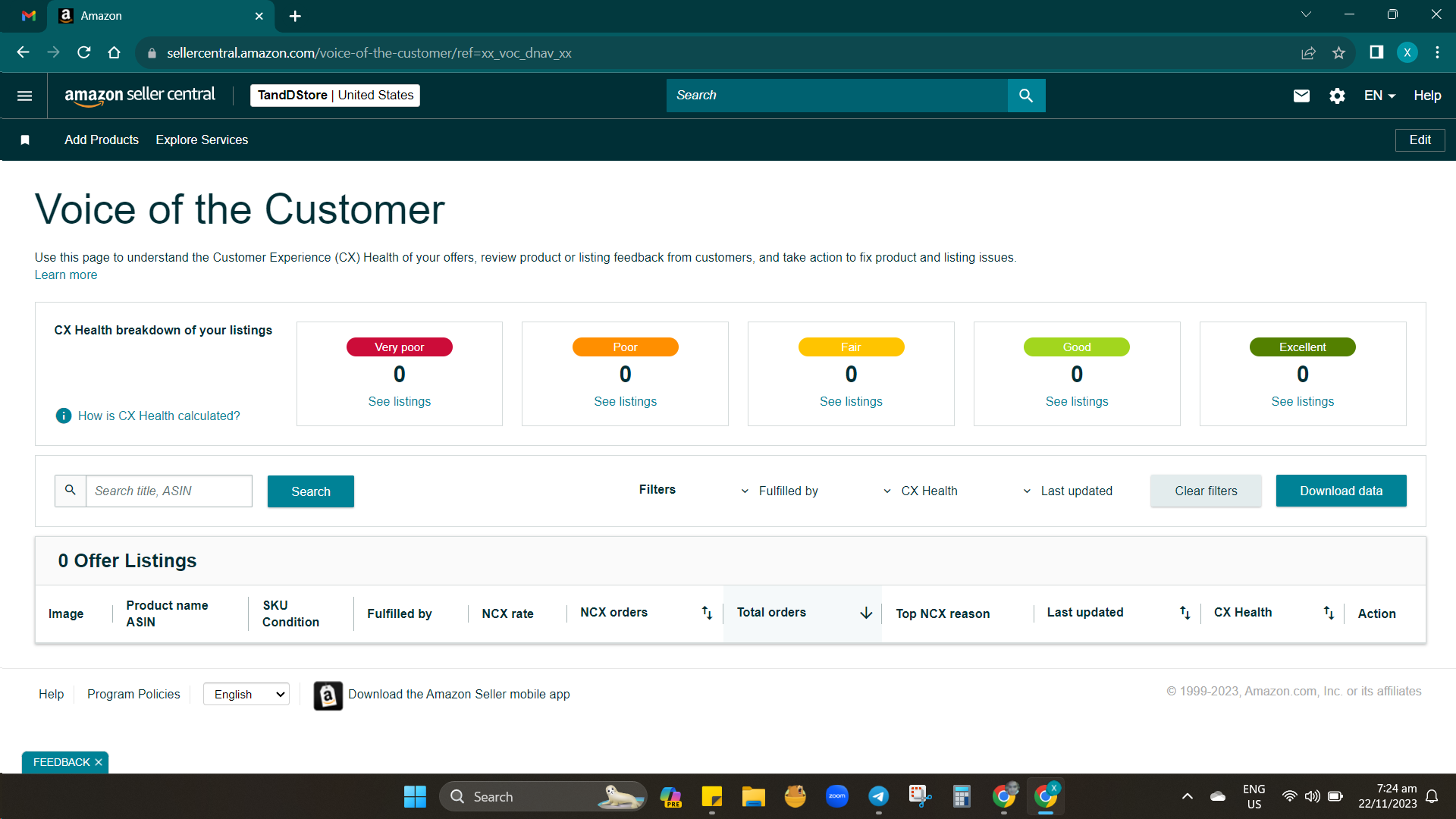
Task: Click the magnifier button in top search bar
Action: pyautogui.click(x=1026, y=96)
